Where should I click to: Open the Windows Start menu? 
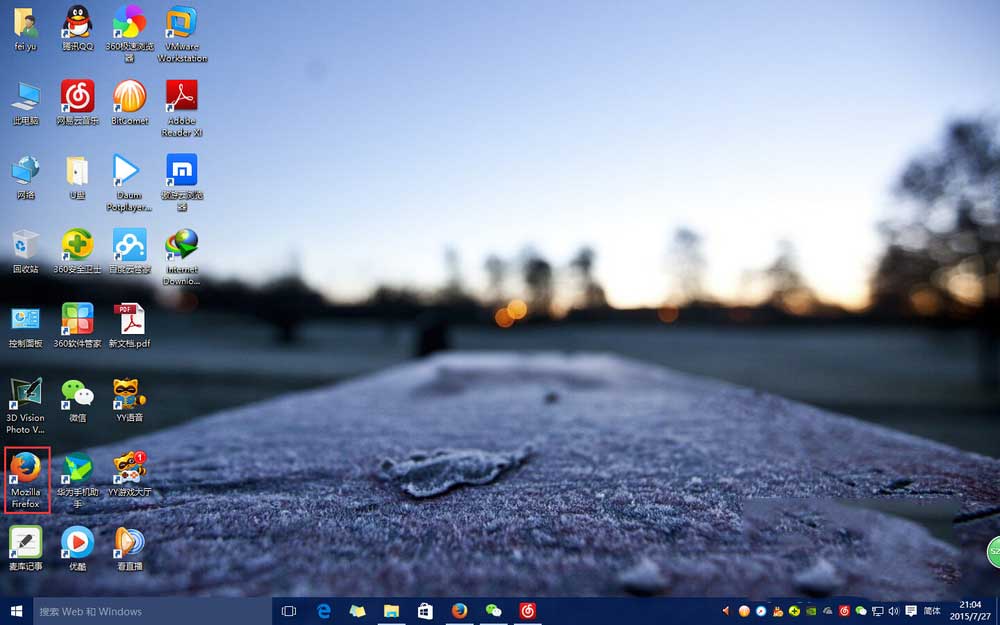tap(17, 611)
